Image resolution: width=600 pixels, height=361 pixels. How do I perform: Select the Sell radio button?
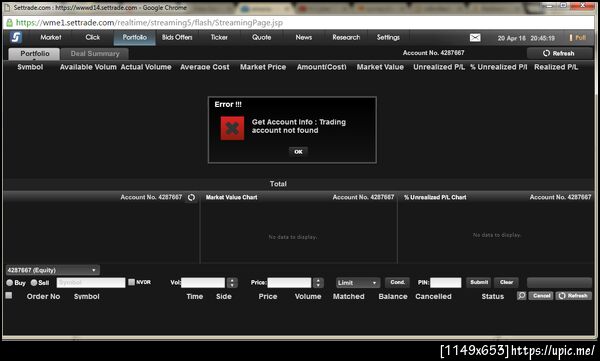(x=34, y=283)
